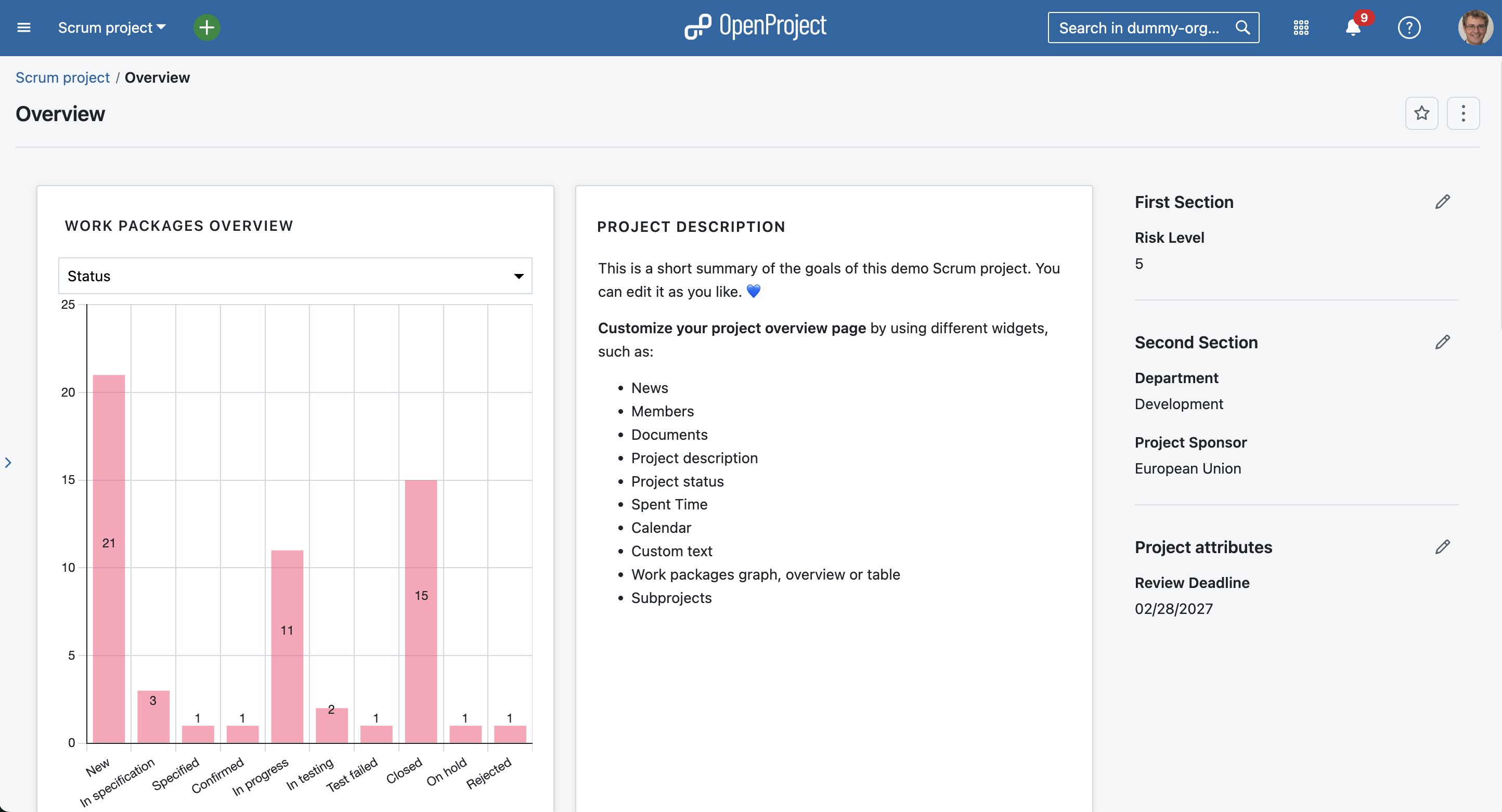Viewport: 1502px width, 812px height.
Task: Click the search magnifier icon
Action: coord(1243,28)
